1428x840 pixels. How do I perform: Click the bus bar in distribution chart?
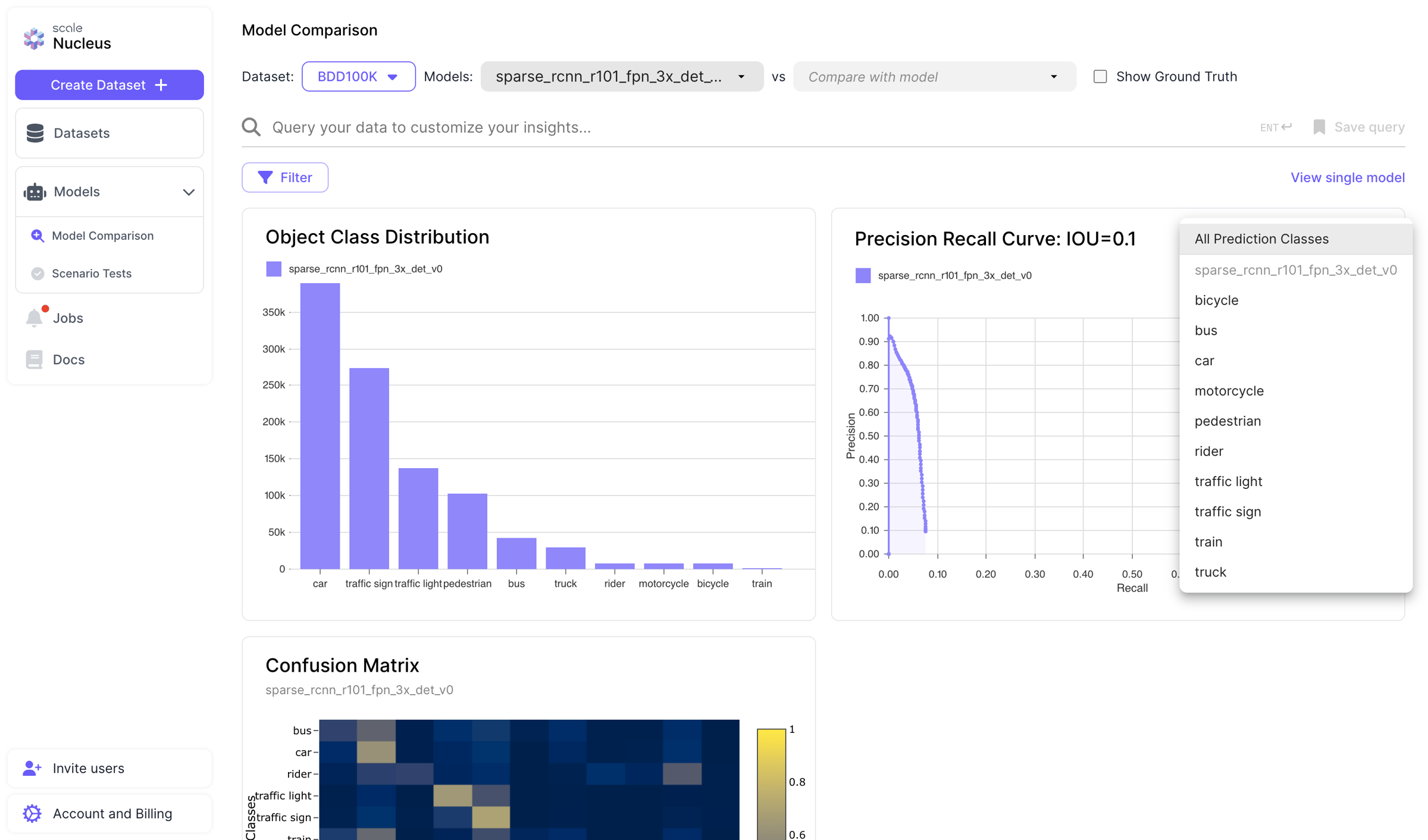[516, 554]
